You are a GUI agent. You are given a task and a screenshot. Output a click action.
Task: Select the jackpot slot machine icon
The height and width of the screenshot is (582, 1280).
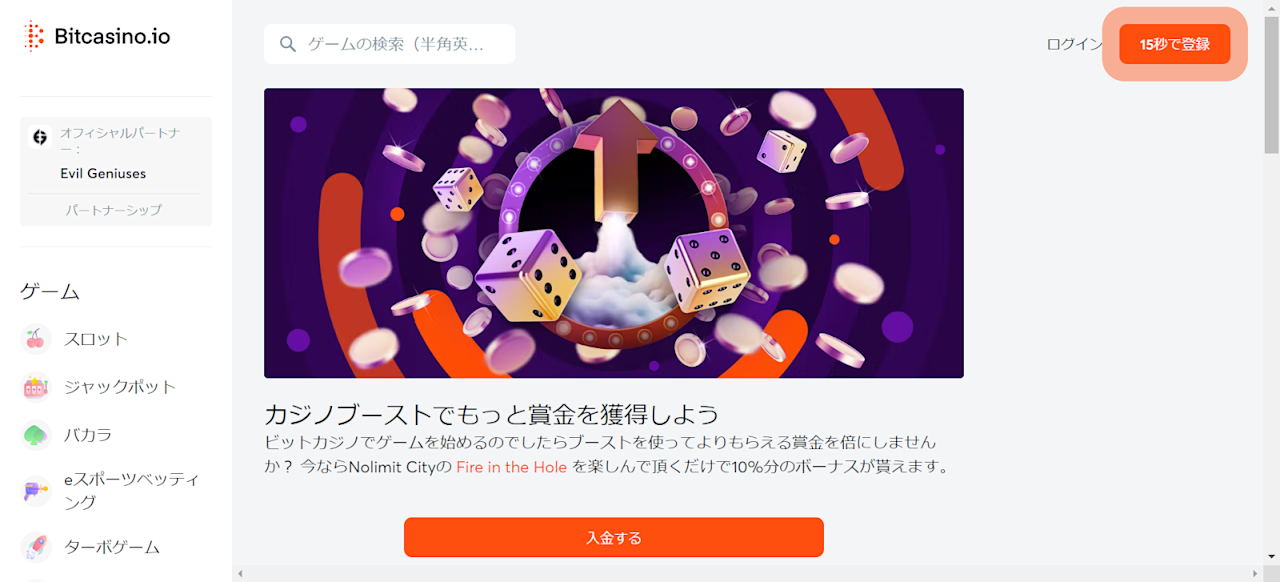pos(36,387)
